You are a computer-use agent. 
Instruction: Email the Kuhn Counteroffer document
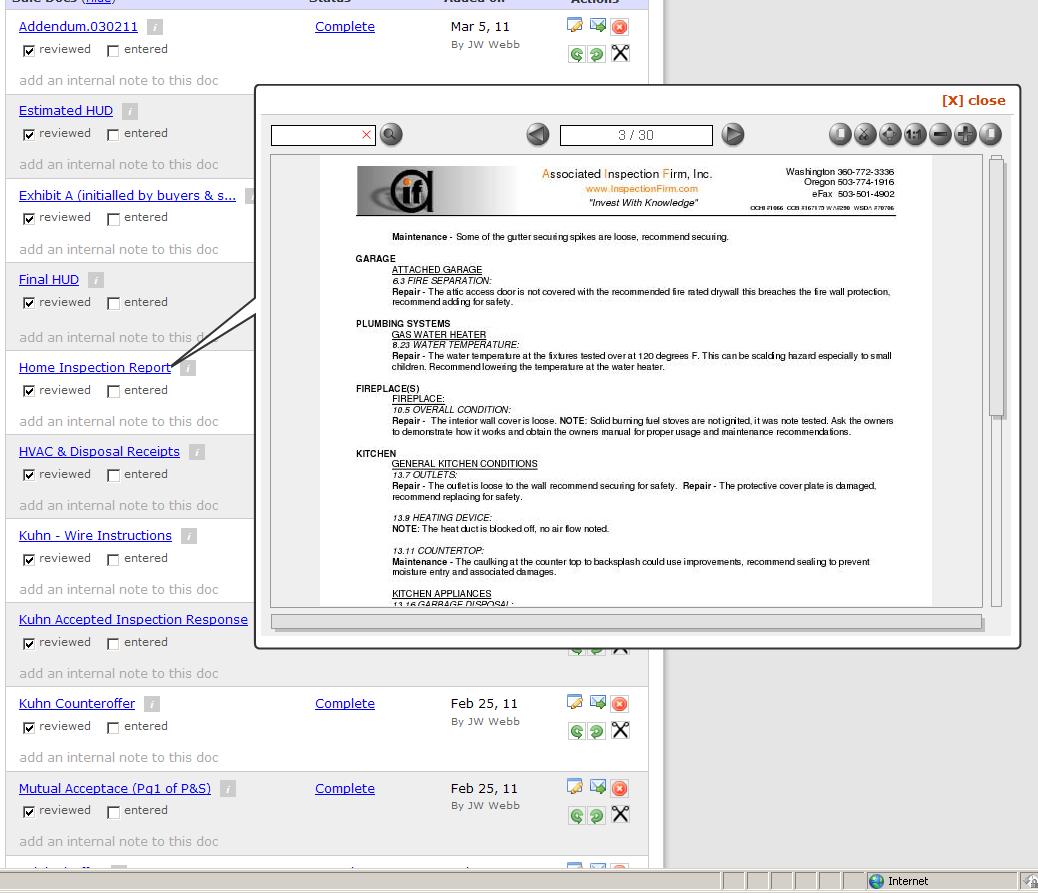click(598, 703)
